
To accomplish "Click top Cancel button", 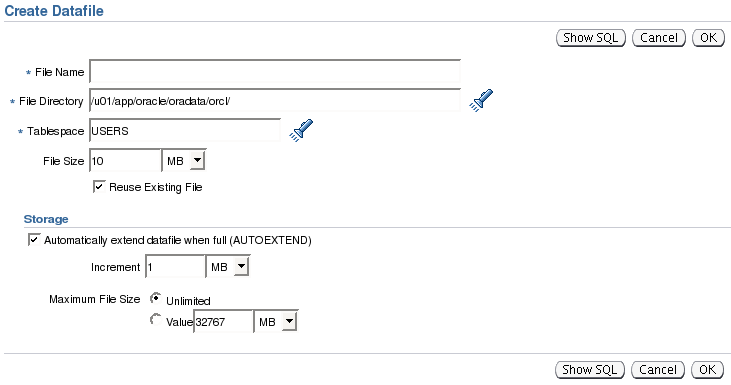I will pyautogui.click(x=659, y=38).
